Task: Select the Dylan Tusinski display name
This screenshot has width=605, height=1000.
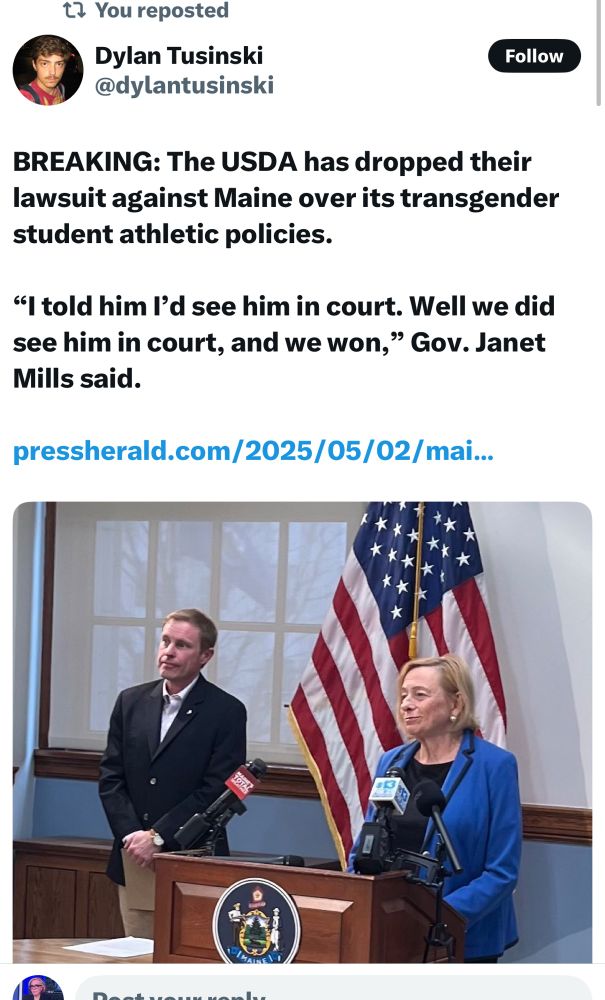Action: click(179, 55)
